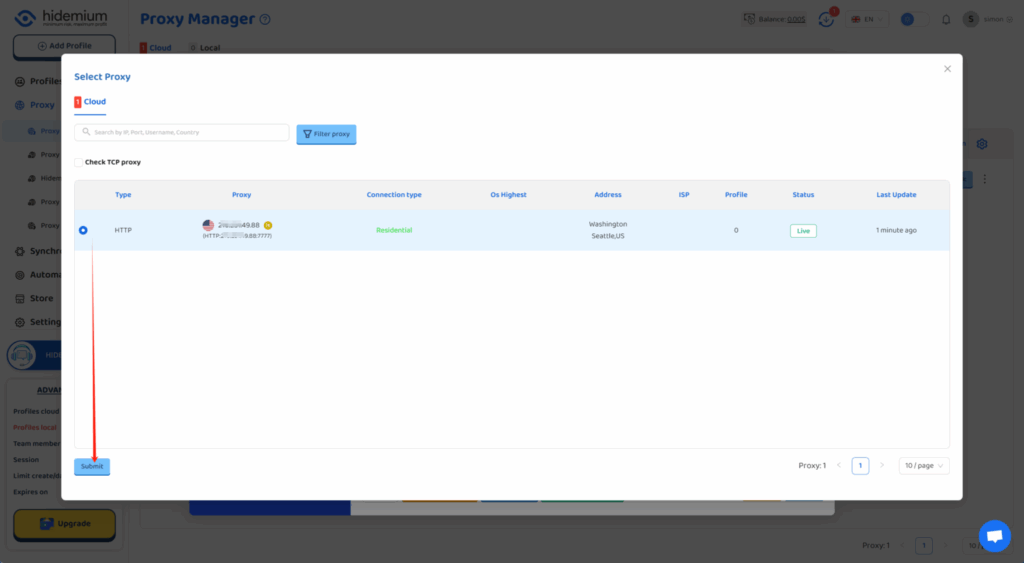
Task: Open the EN language dropdown
Action: 867,20
